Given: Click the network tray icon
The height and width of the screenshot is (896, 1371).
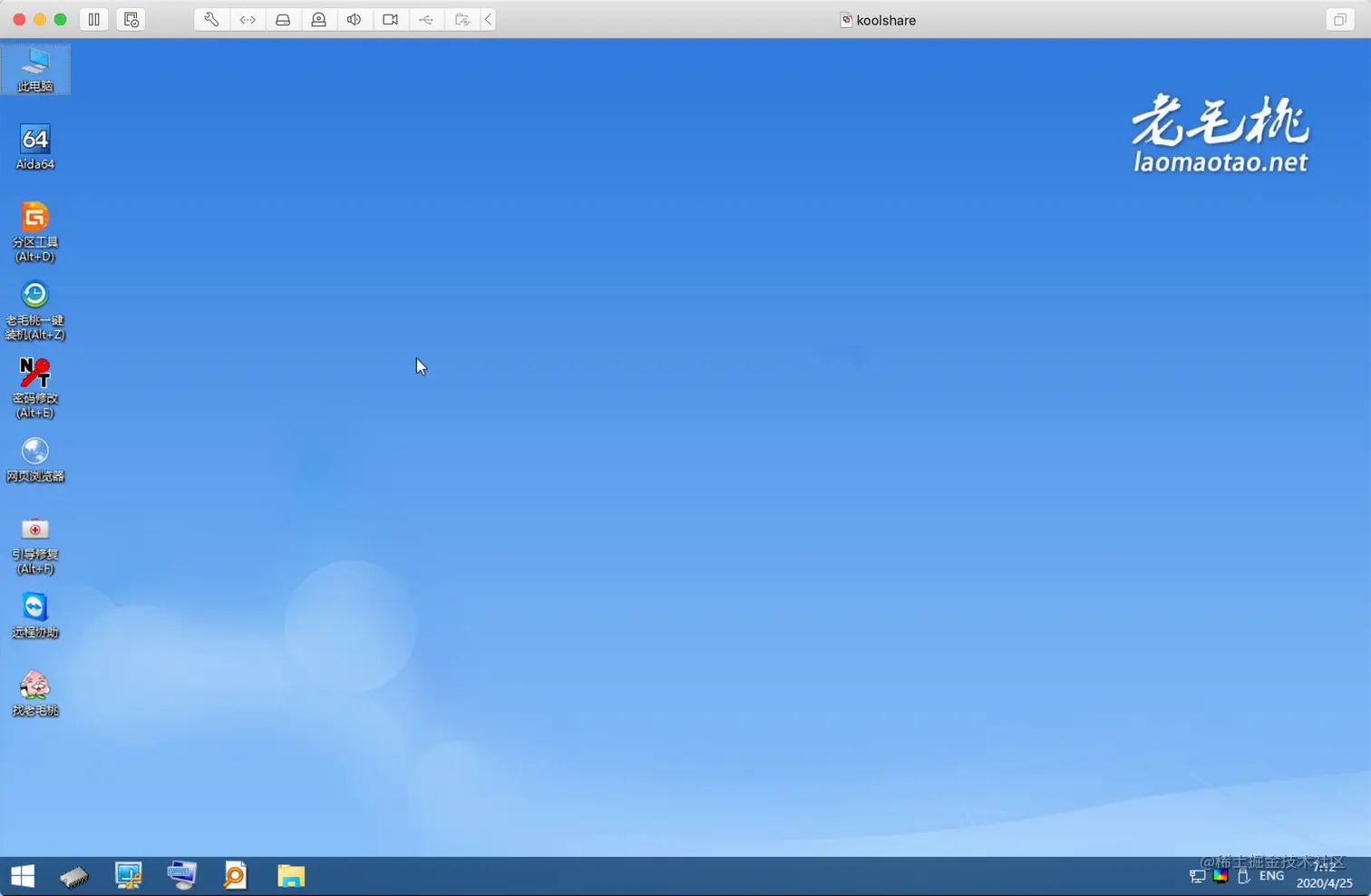Looking at the screenshot, I should 1197,876.
